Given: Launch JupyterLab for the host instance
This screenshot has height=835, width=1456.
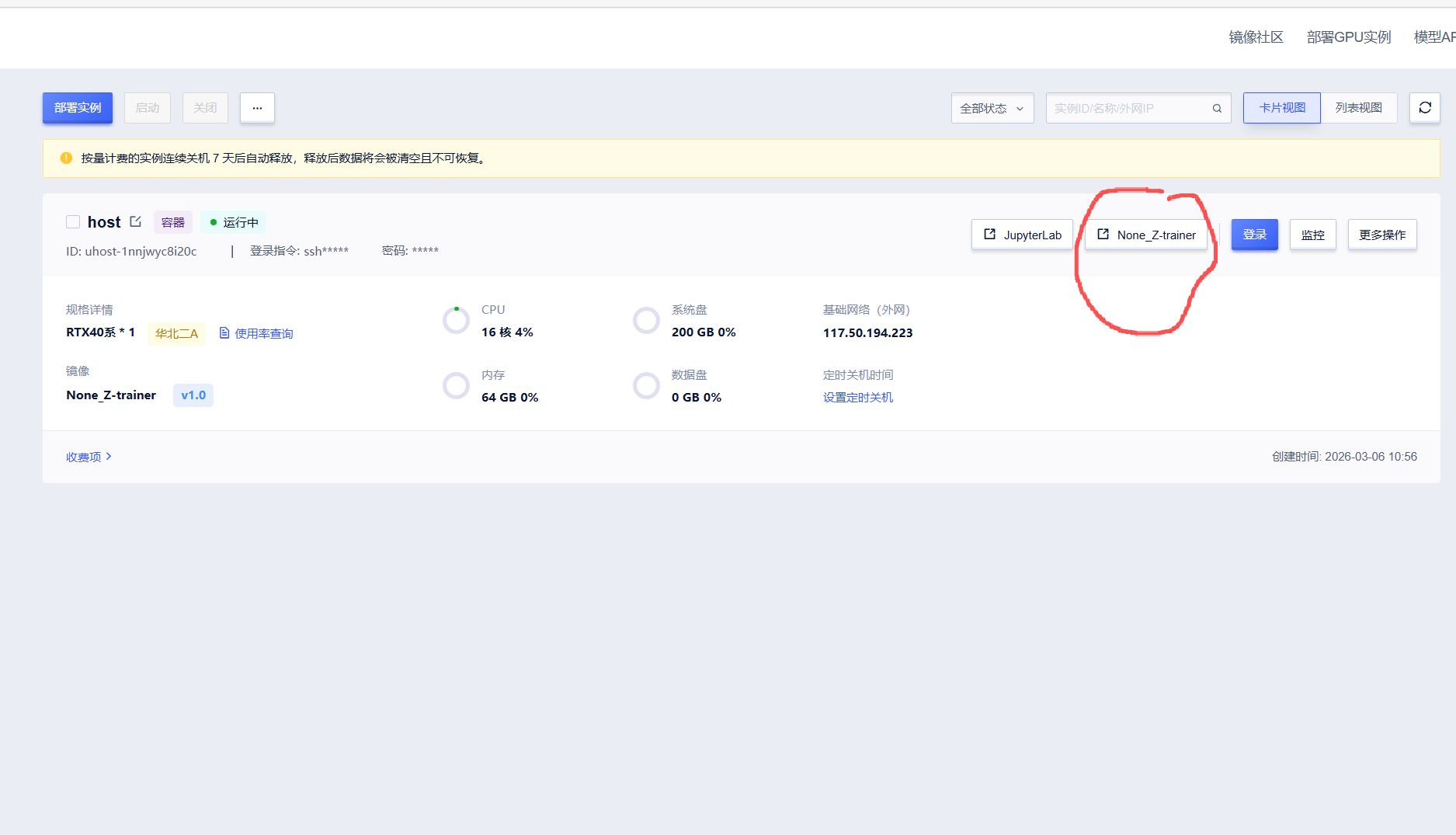Looking at the screenshot, I should pos(1022,235).
